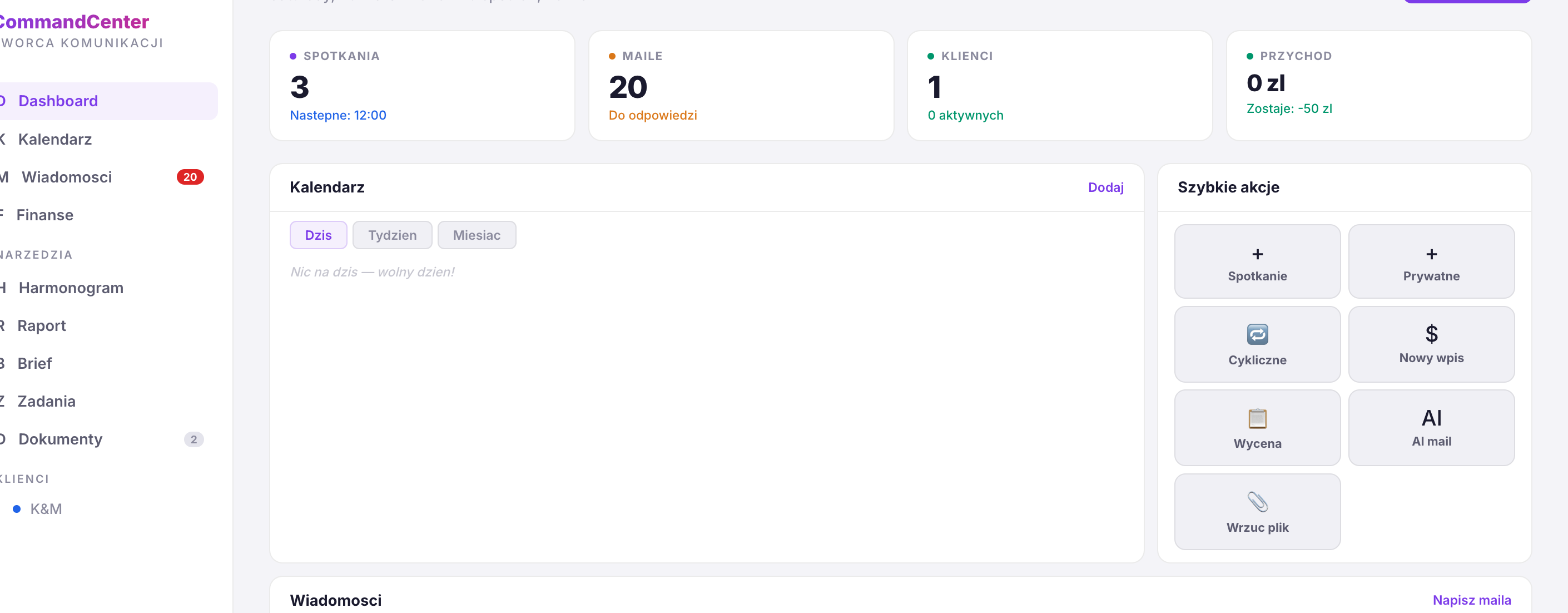Click the blue dot next to K&M
Image resolution: width=1568 pixels, height=613 pixels.
17,509
